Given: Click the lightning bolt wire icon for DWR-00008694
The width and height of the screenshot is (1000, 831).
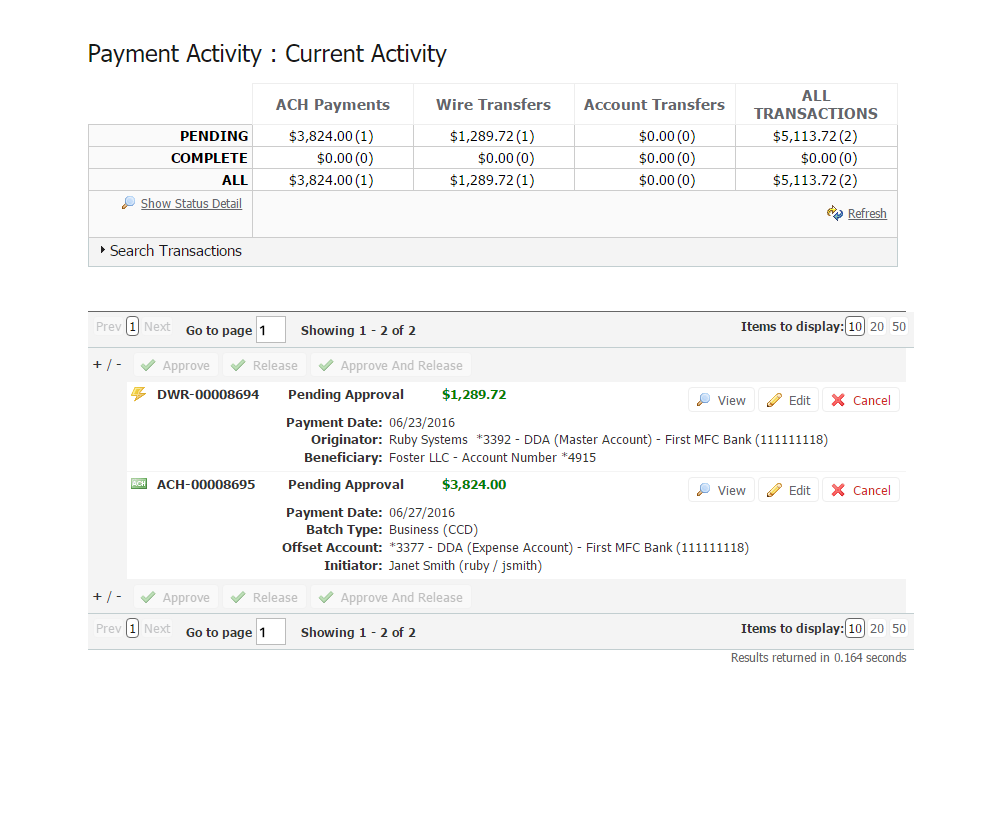Looking at the screenshot, I should pyautogui.click(x=139, y=395).
